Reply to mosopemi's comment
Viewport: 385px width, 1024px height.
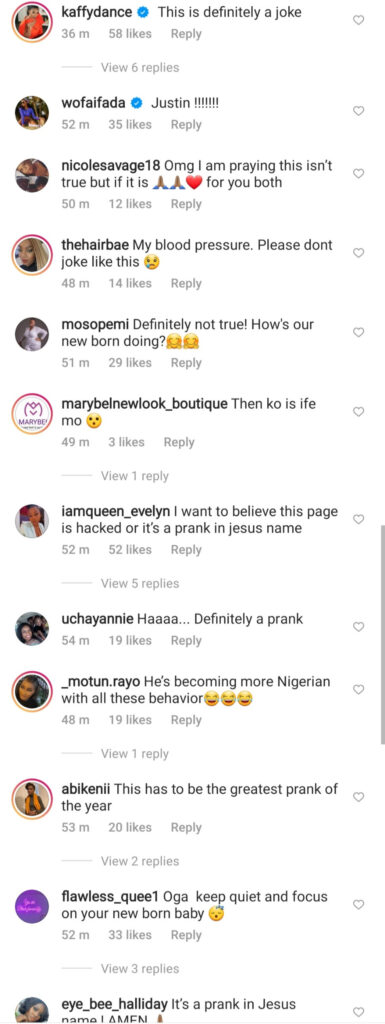tap(186, 362)
